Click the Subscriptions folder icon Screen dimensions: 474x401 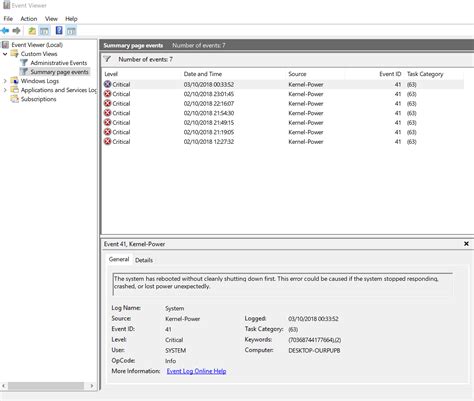coord(15,99)
